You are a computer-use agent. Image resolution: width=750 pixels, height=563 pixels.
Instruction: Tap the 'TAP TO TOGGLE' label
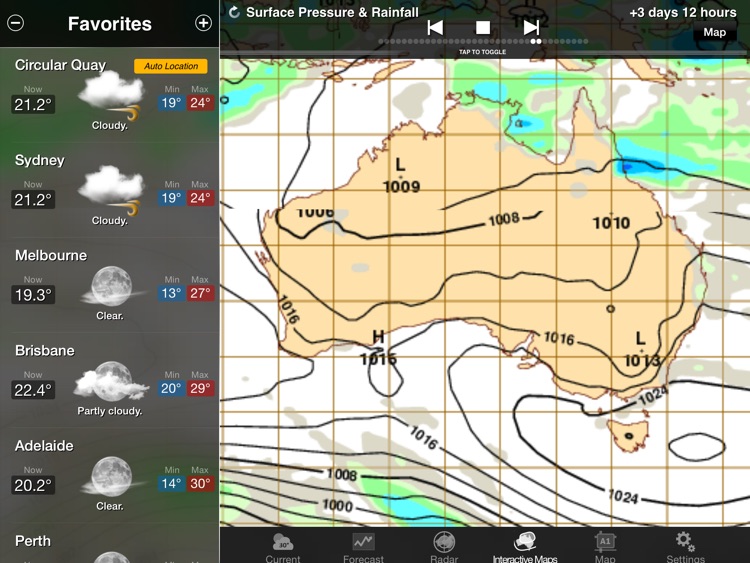click(x=483, y=52)
